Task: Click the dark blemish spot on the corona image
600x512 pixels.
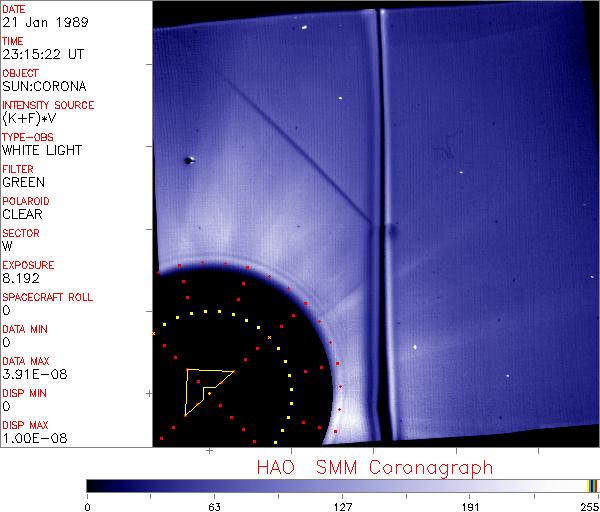Action: tap(187, 159)
